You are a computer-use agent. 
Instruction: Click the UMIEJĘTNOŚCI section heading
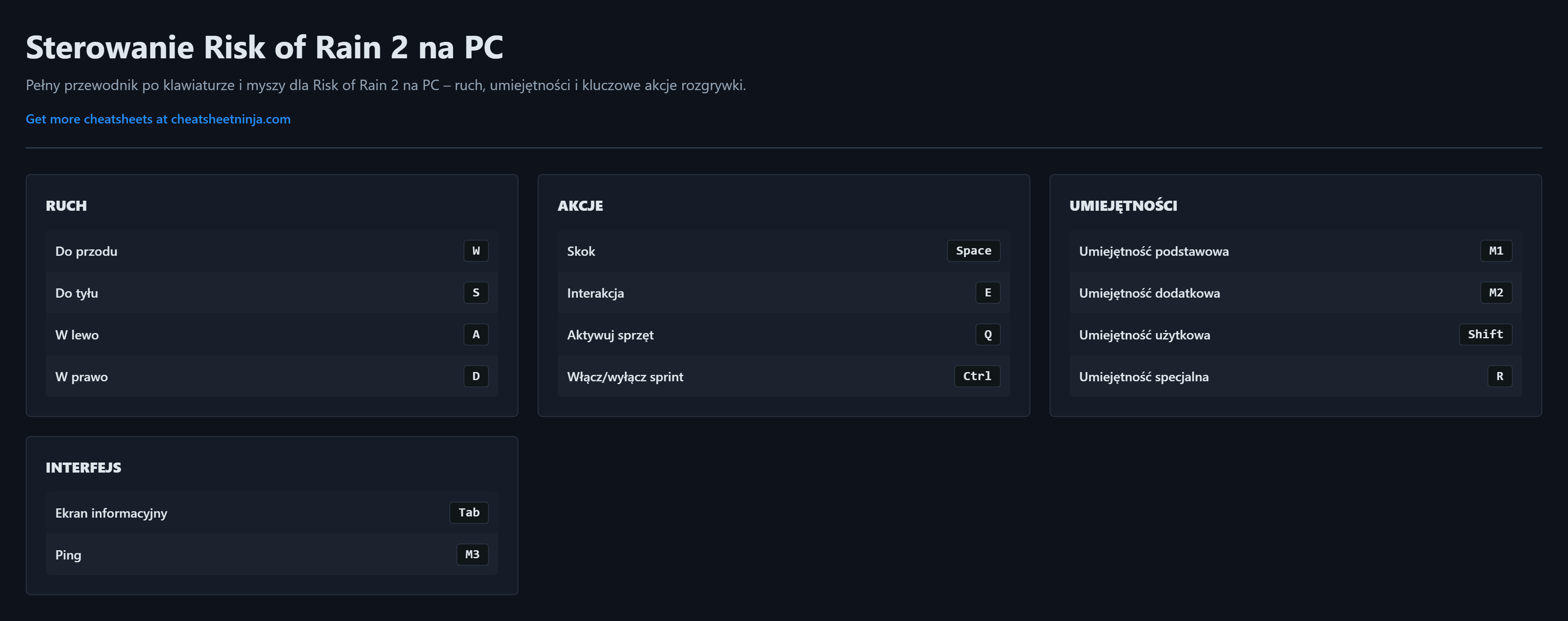pos(1122,206)
